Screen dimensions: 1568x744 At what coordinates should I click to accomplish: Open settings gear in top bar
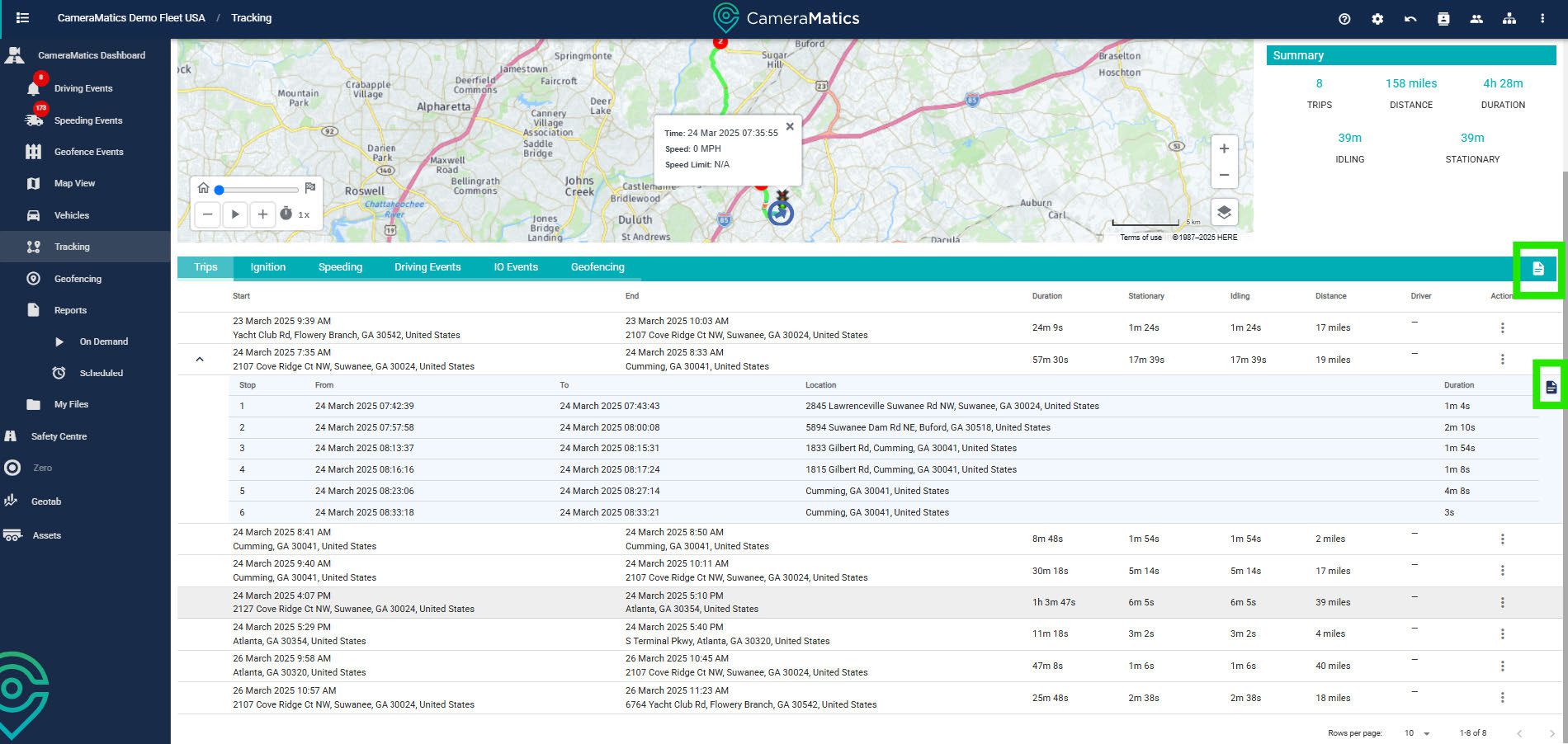tap(1377, 18)
